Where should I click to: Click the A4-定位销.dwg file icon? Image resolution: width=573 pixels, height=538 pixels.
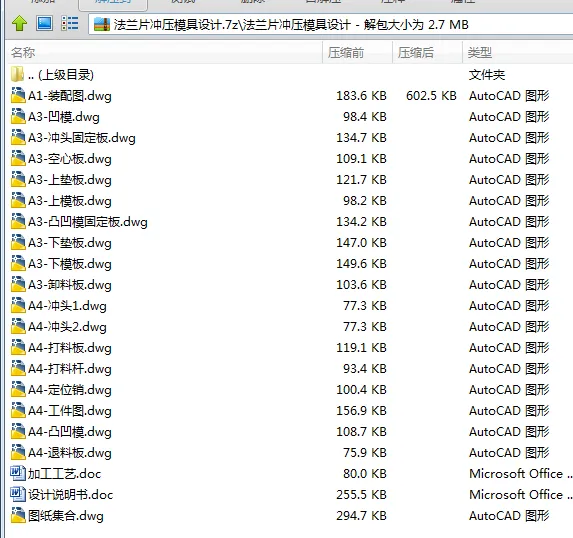[18, 389]
